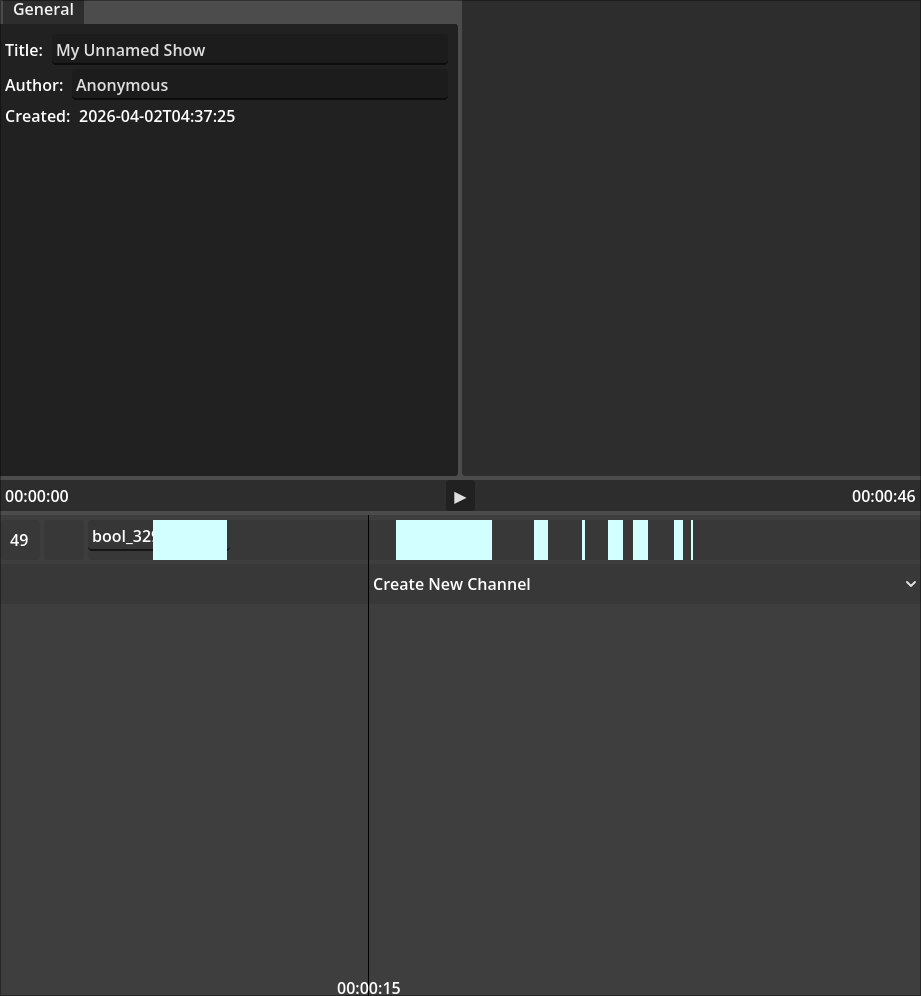This screenshot has width=921, height=996.
Task: Click the cyan block overlapping the bool_32 name
Action: (190, 540)
